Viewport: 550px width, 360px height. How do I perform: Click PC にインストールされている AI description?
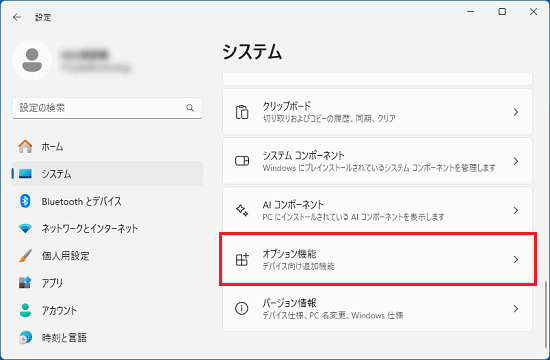tap(353, 217)
